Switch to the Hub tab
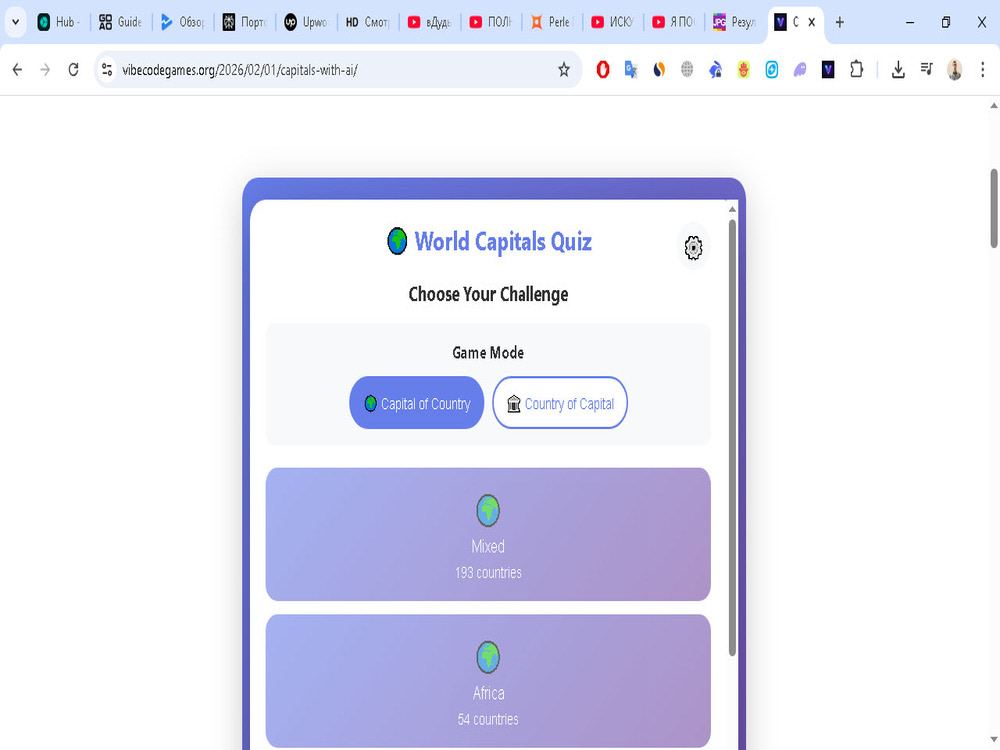This screenshot has height=750, width=1000. (59, 22)
